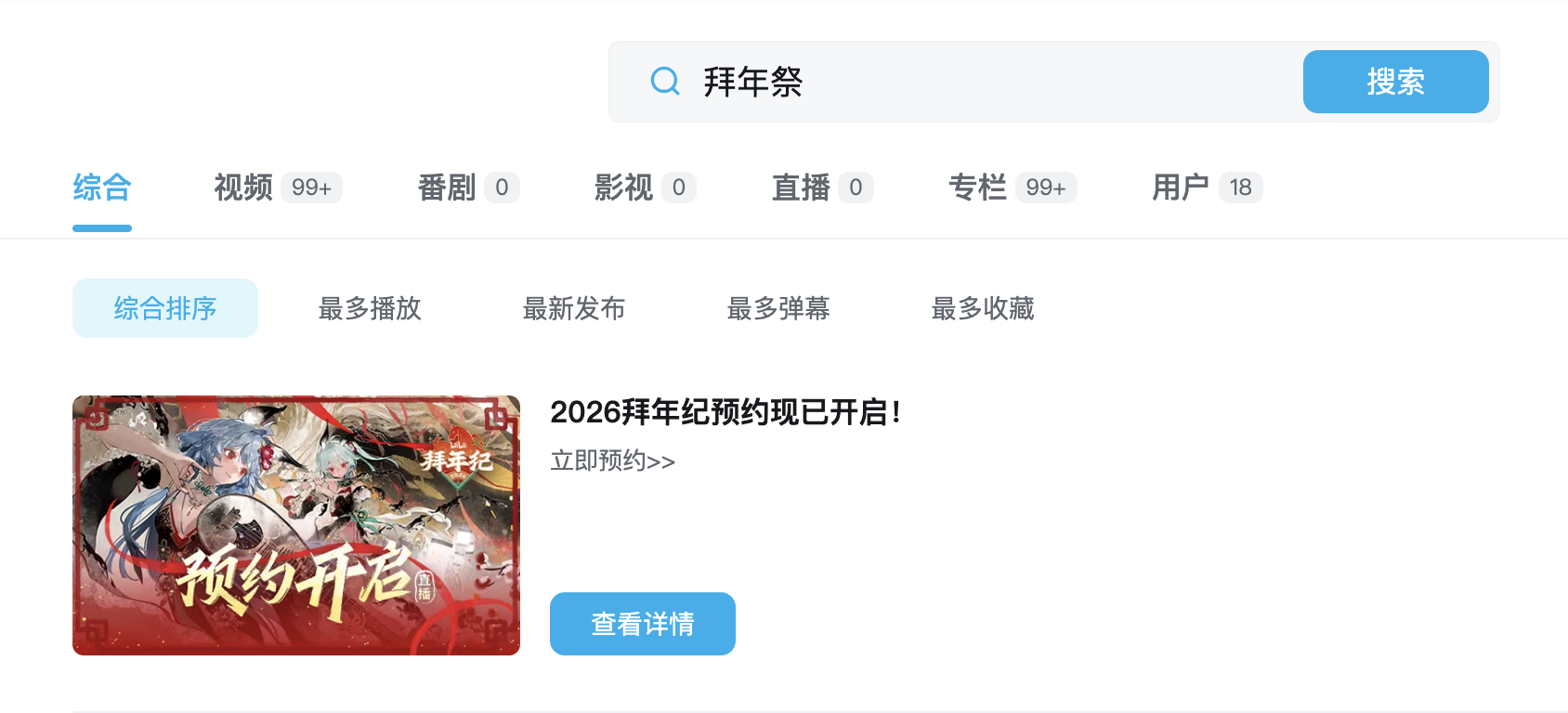Select 综合排序 sort option

click(x=165, y=308)
